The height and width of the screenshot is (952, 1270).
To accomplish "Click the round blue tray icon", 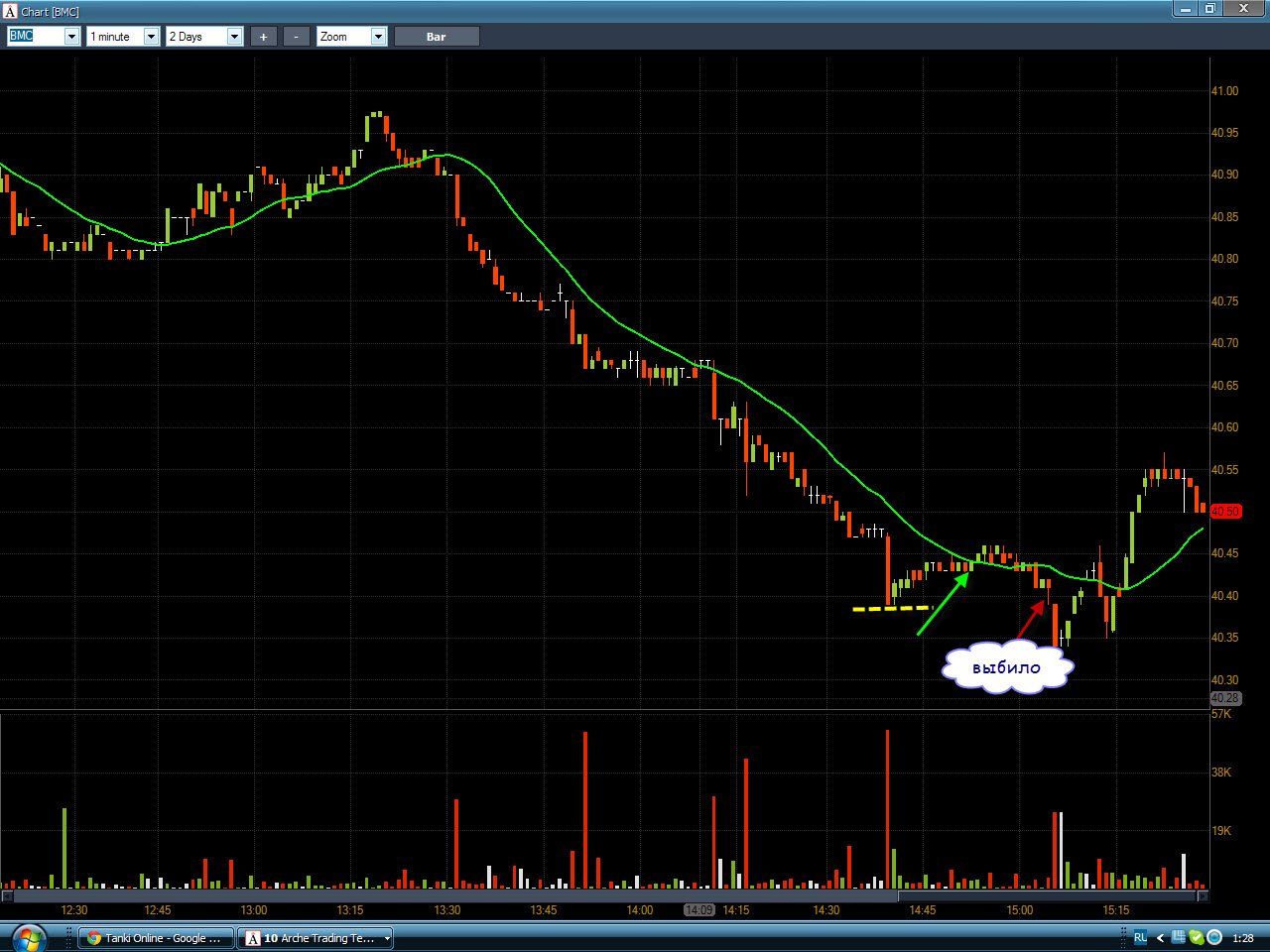I will (1214, 938).
